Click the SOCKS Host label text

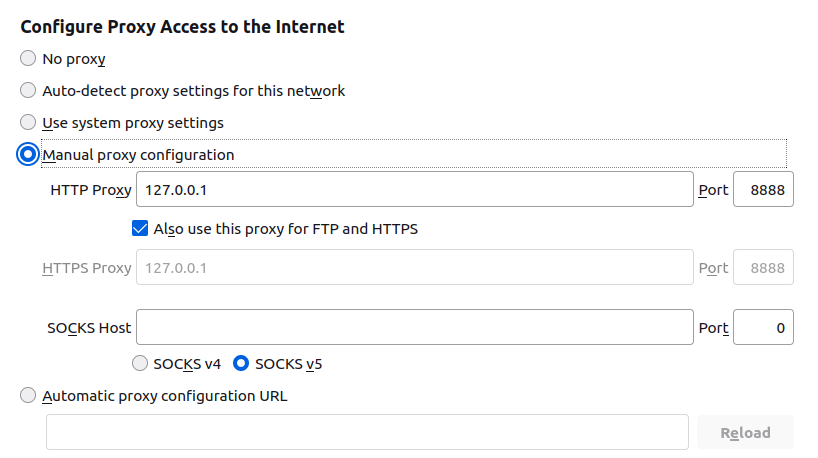click(89, 327)
